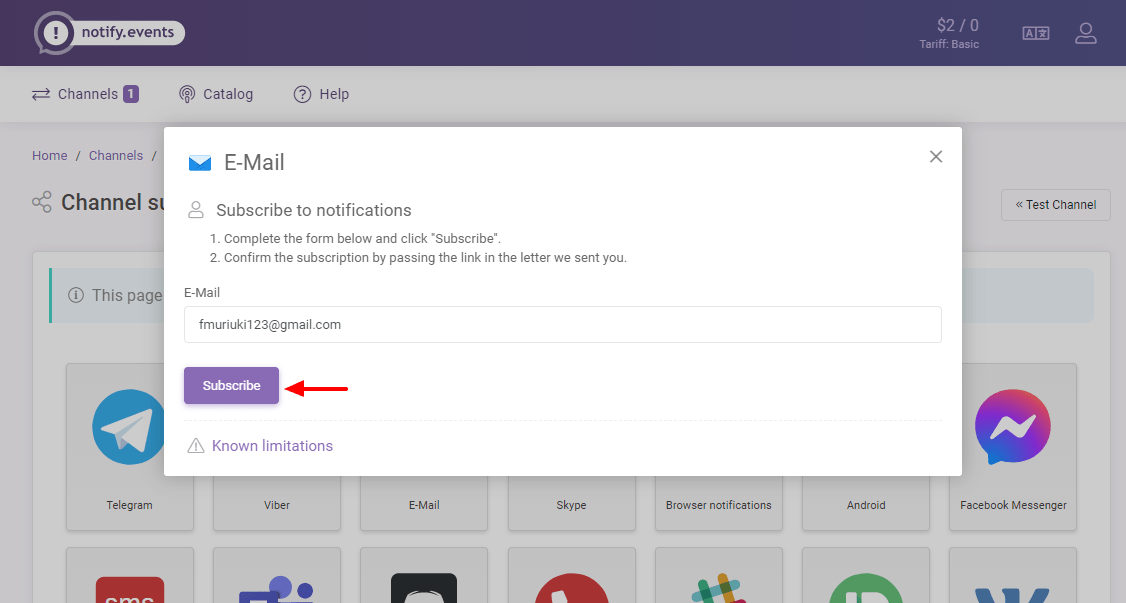Go to Home breadcrumb
1126x603 pixels.
50,156
